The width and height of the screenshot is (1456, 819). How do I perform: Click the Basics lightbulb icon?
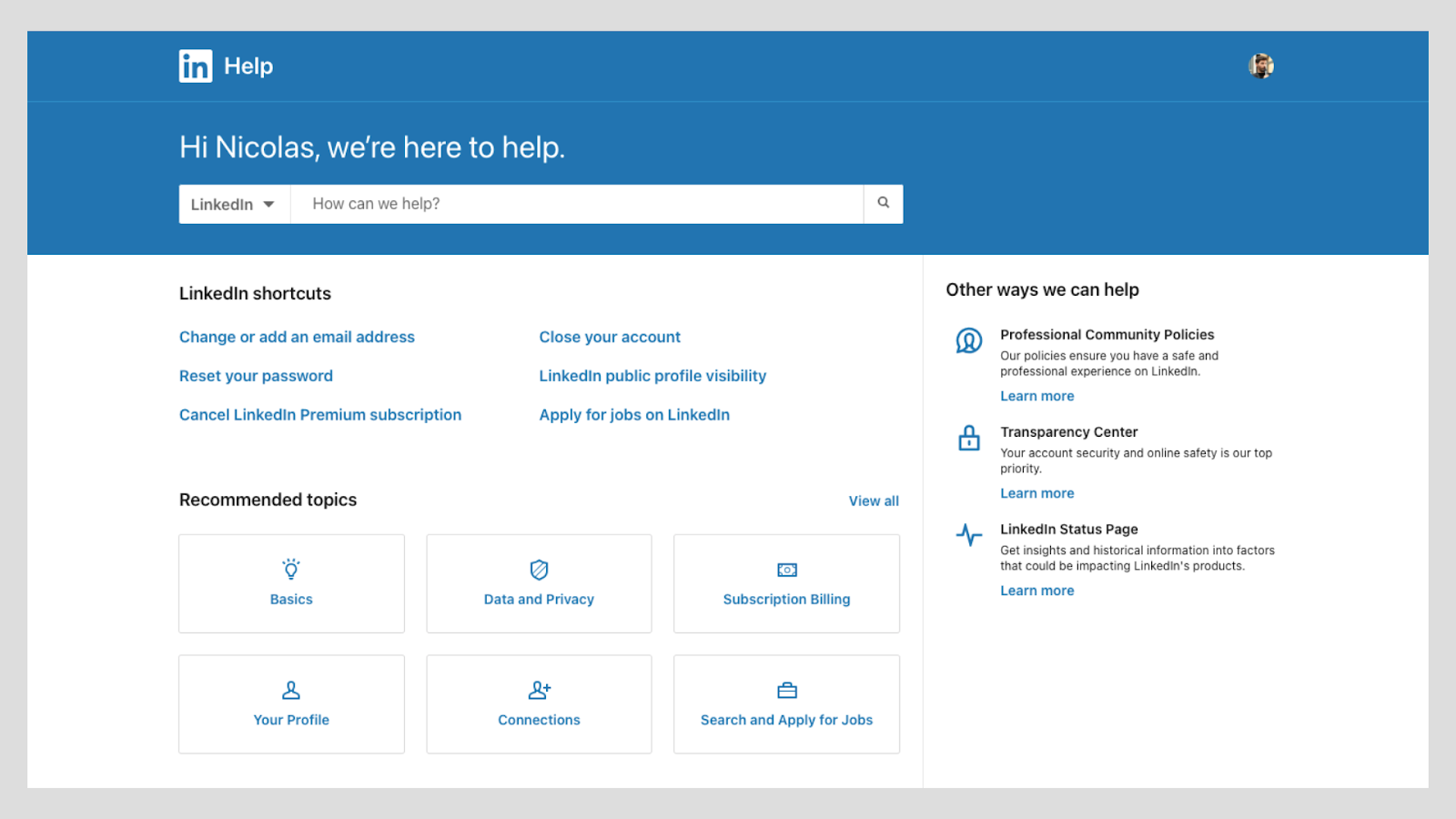click(x=291, y=570)
